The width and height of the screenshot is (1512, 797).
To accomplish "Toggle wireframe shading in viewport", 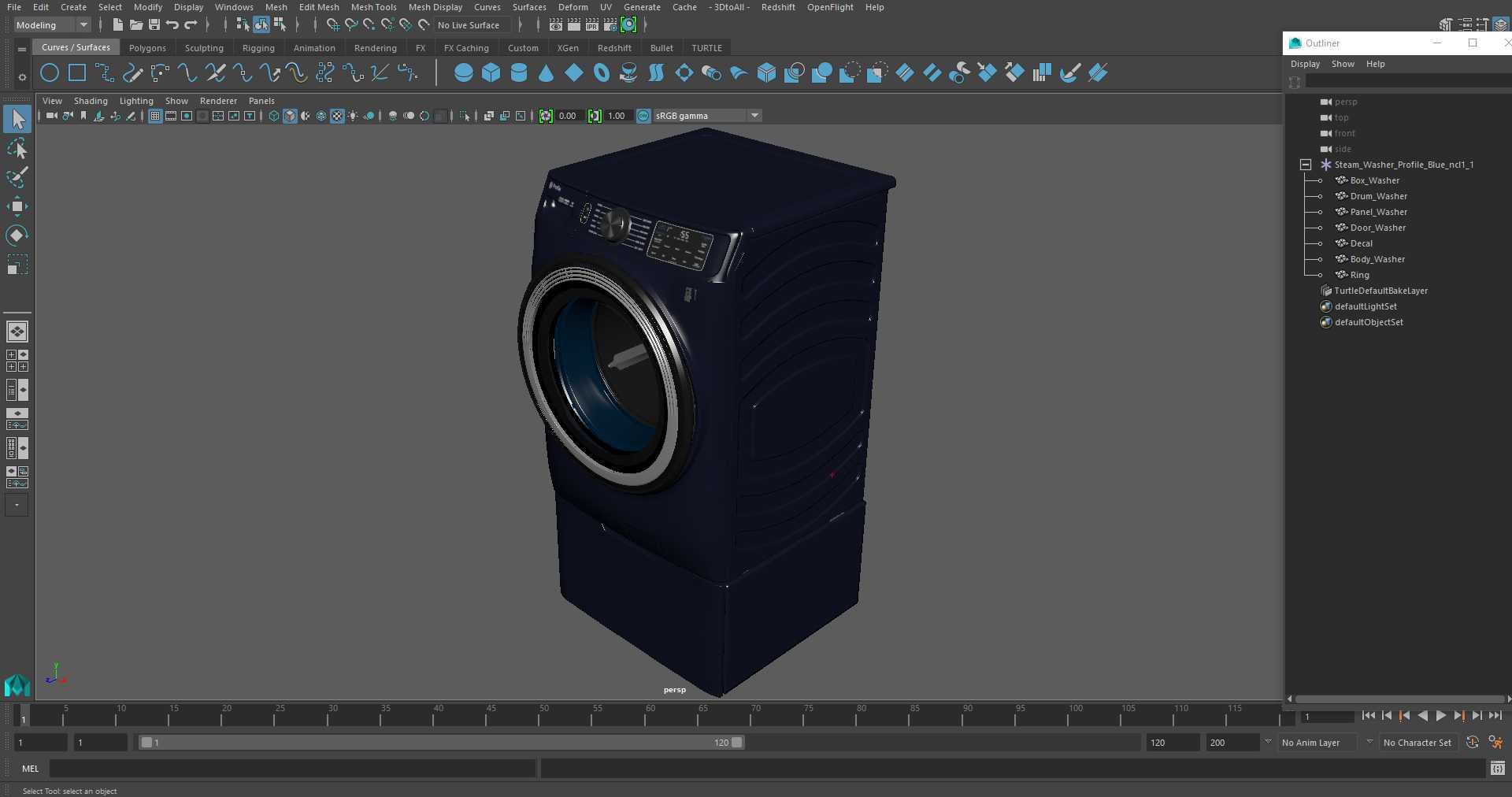I will pyautogui.click(x=274, y=116).
